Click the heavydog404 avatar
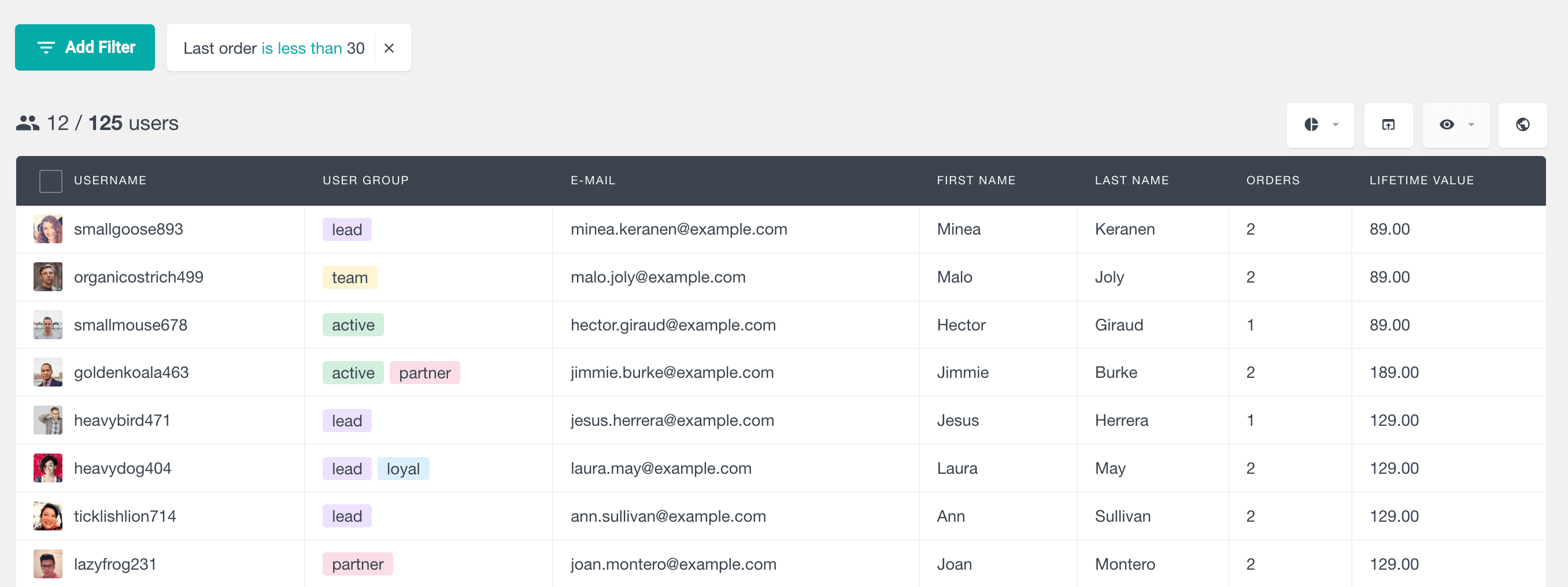 point(48,469)
